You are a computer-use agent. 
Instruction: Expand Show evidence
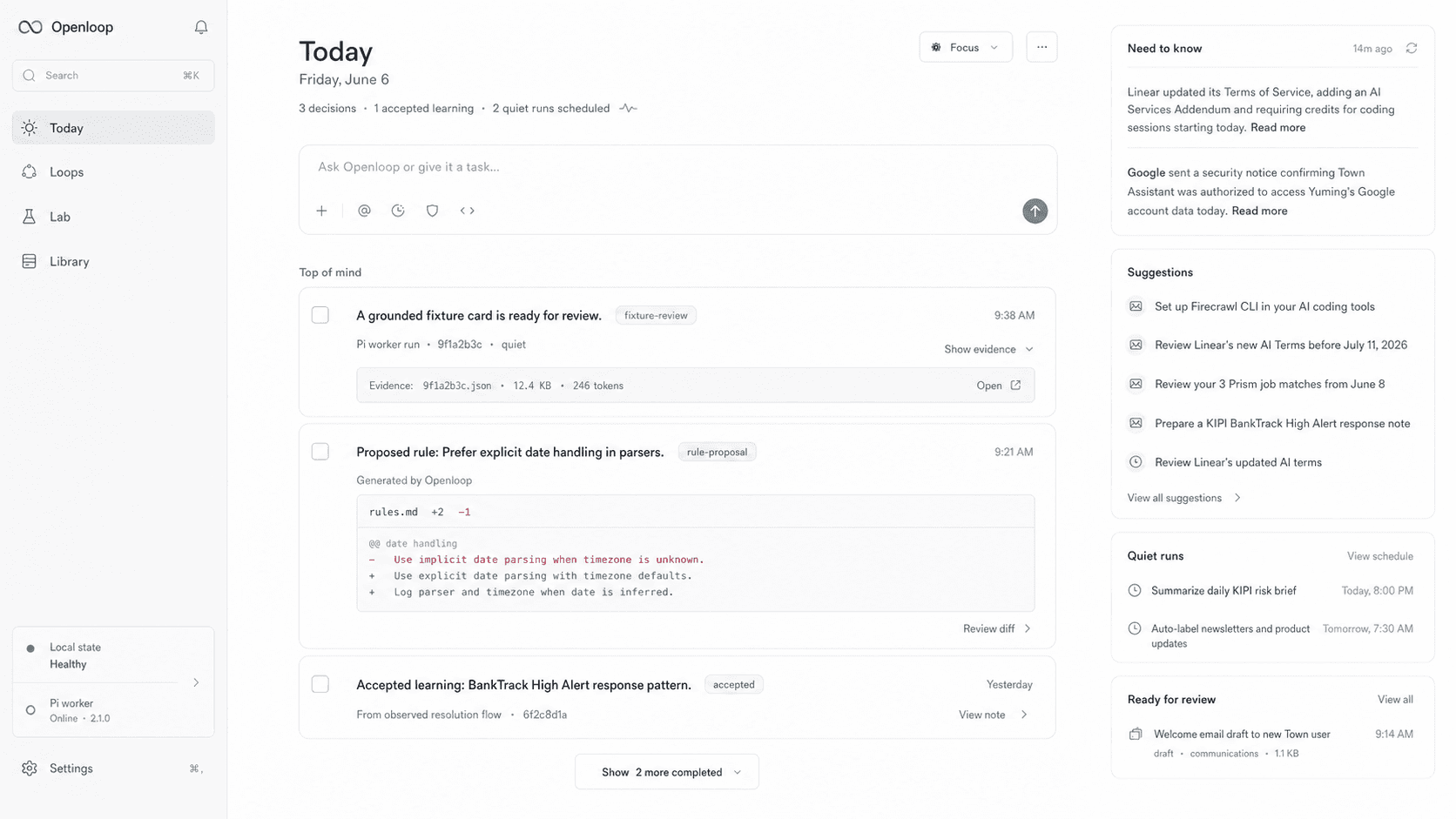[x=989, y=349]
